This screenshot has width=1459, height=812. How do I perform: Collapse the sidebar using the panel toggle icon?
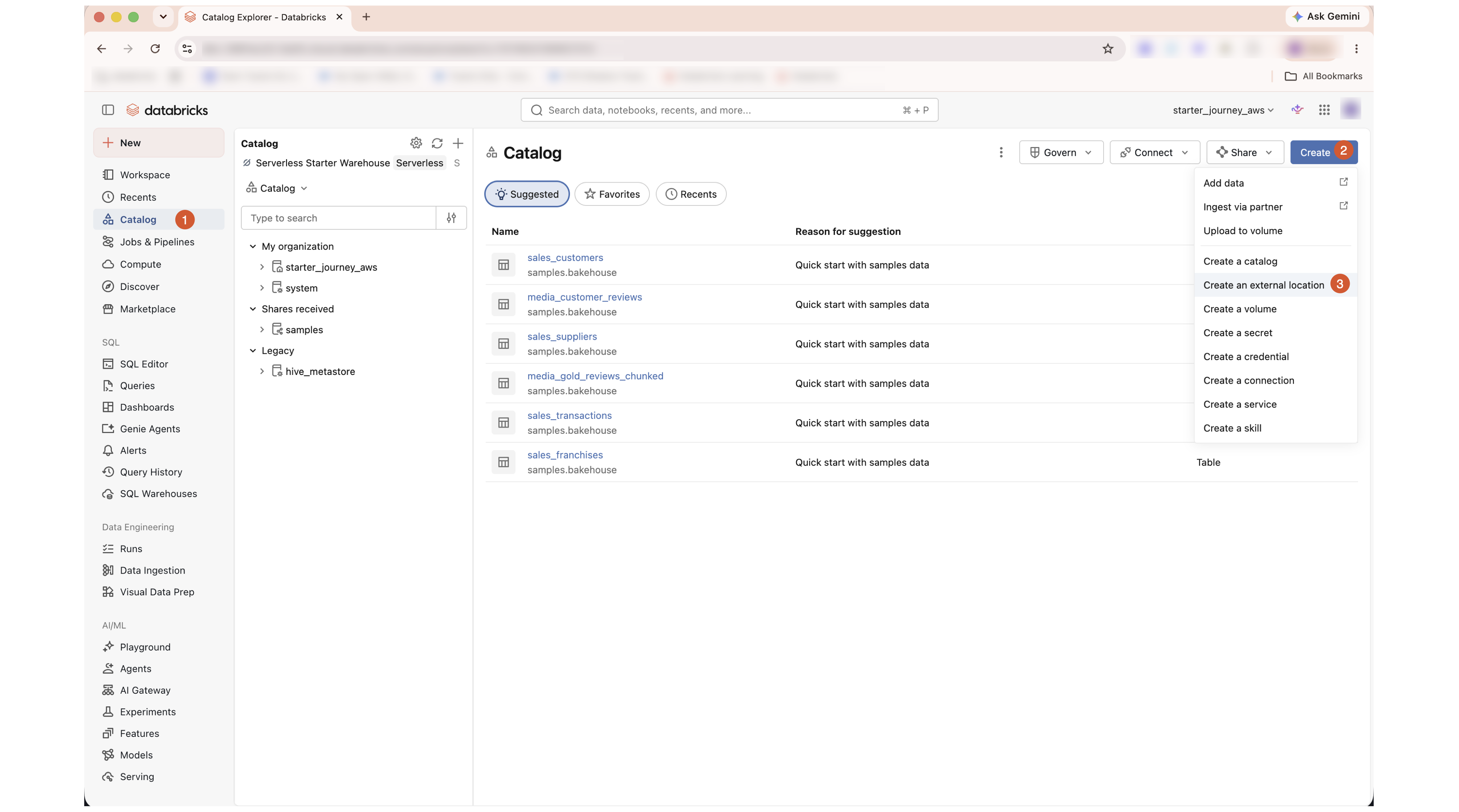tap(107, 110)
